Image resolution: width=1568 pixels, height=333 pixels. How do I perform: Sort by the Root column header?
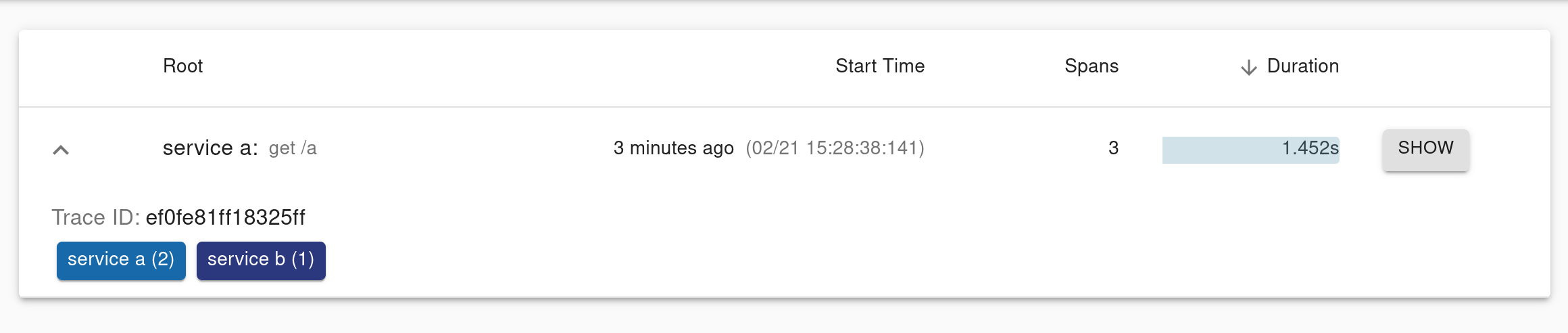pos(182,66)
